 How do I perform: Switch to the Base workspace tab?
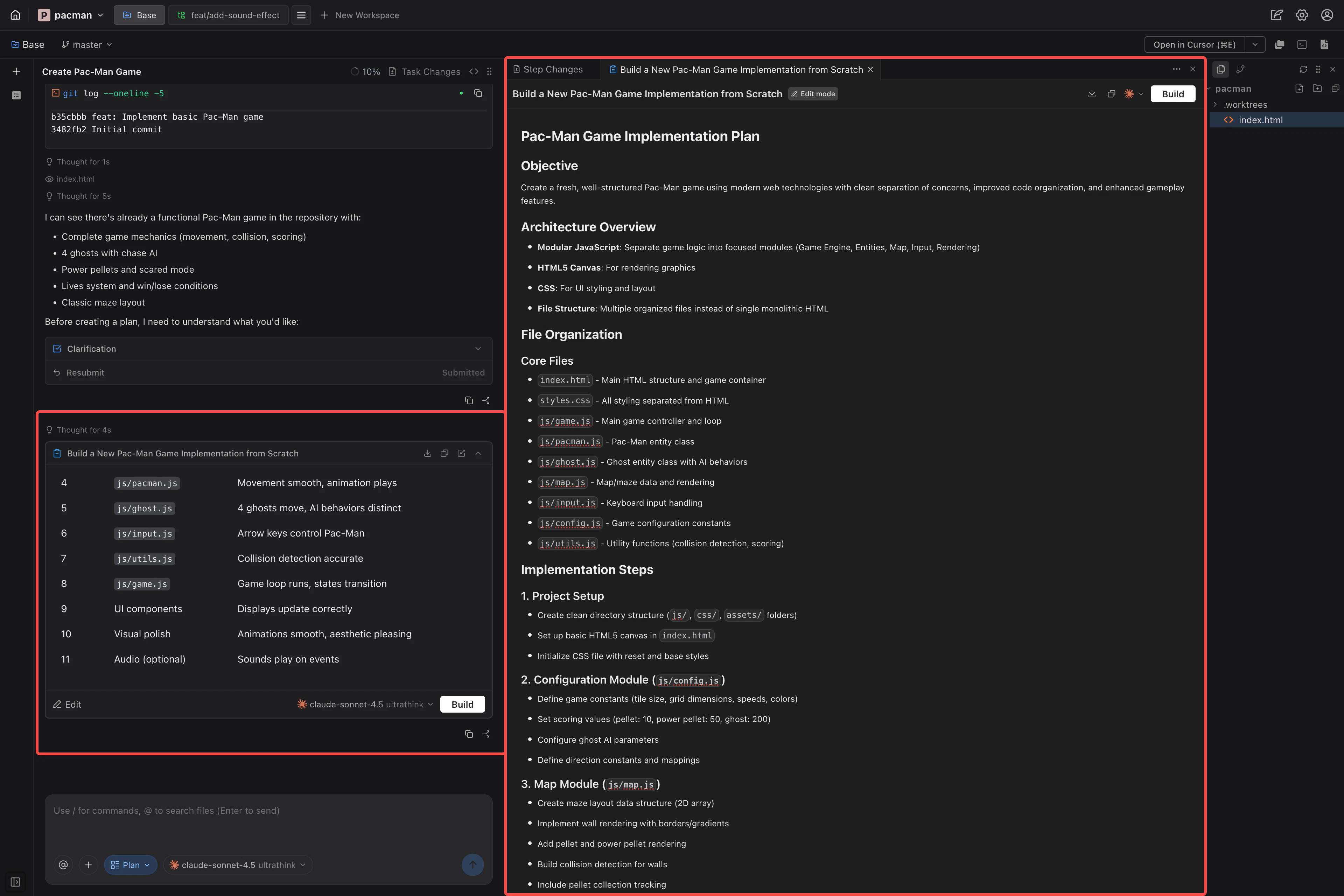[x=139, y=15]
